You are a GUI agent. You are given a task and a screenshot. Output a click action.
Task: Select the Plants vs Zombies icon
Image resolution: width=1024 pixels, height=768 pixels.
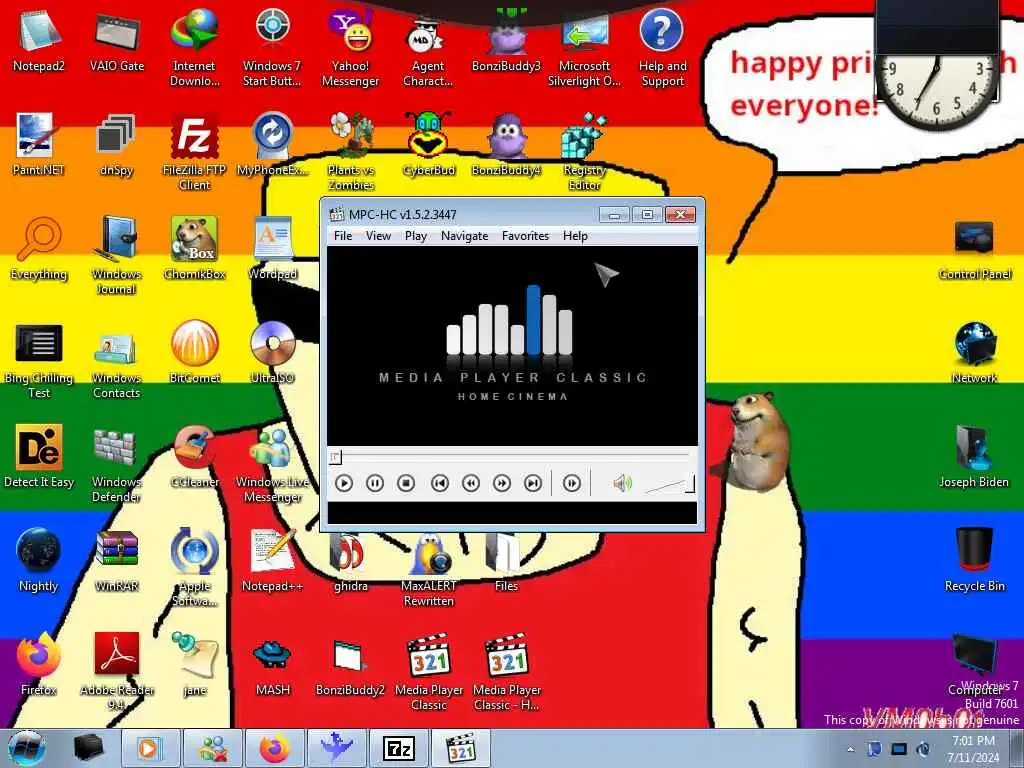tap(351, 152)
